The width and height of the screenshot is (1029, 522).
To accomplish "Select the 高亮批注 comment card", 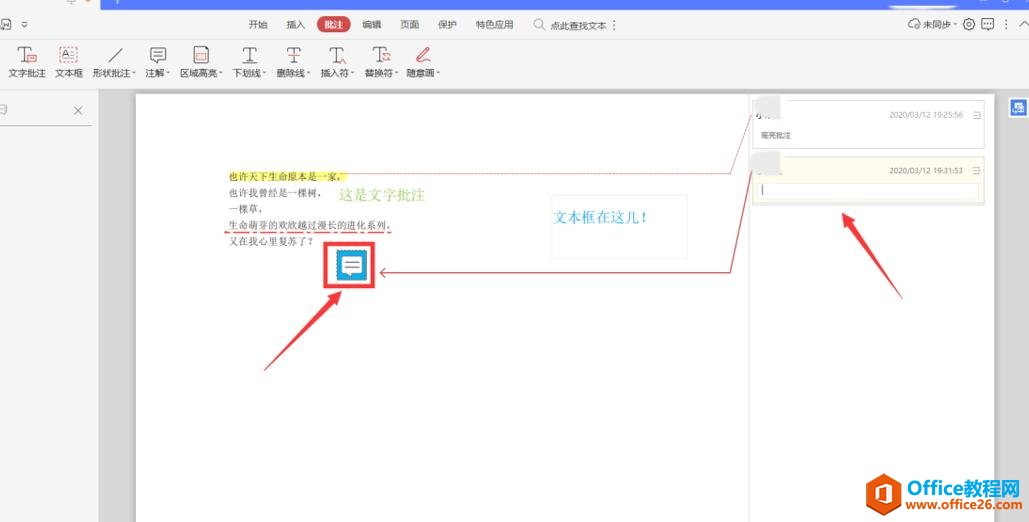I will click(868, 124).
